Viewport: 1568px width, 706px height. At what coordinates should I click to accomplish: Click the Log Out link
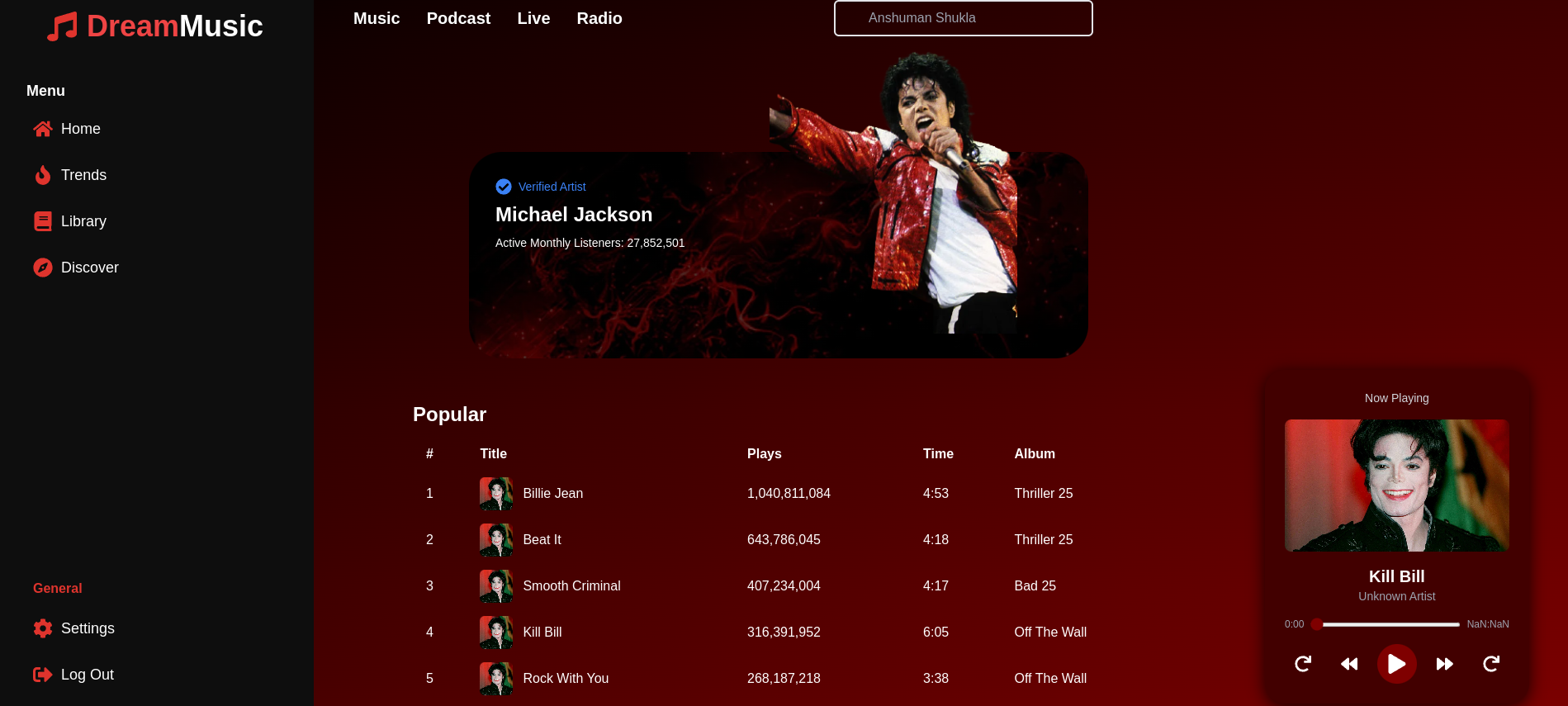(x=88, y=675)
